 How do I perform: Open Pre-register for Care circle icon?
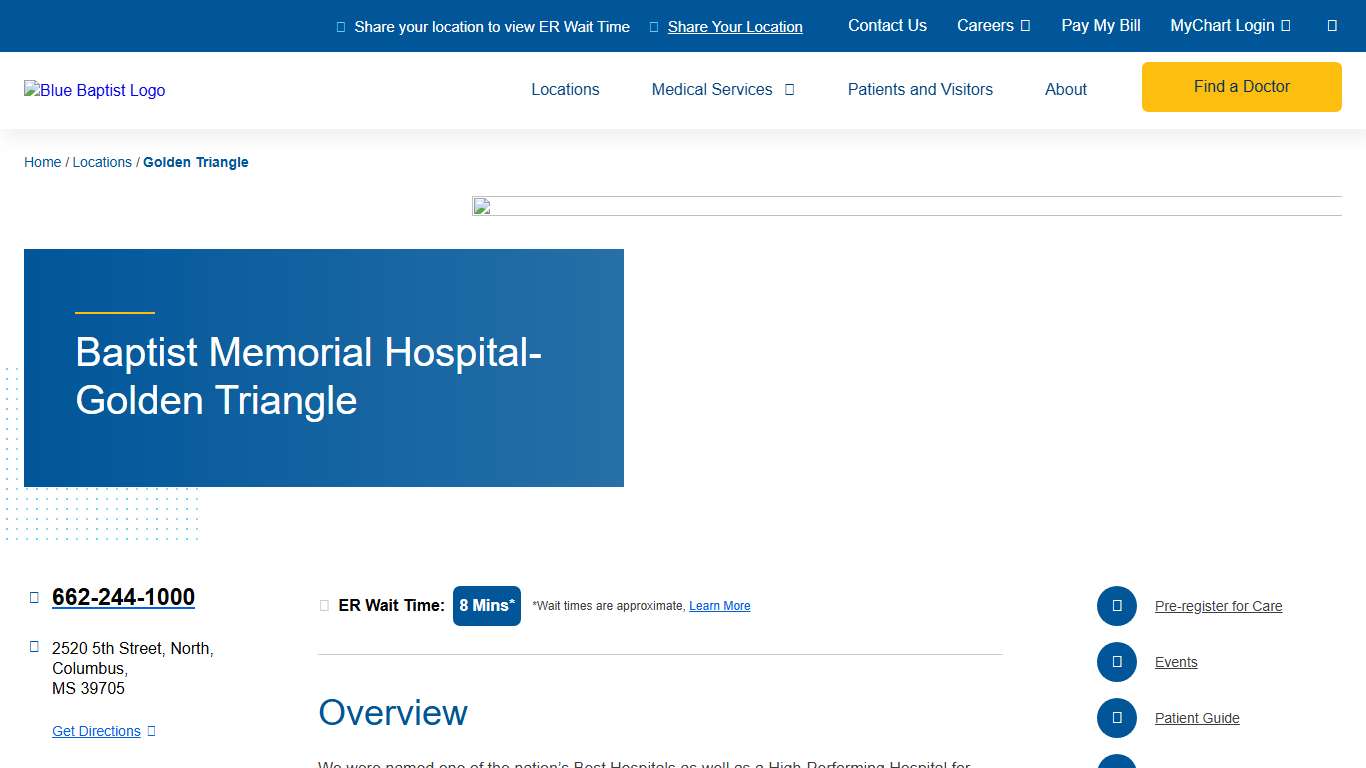coord(1117,606)
